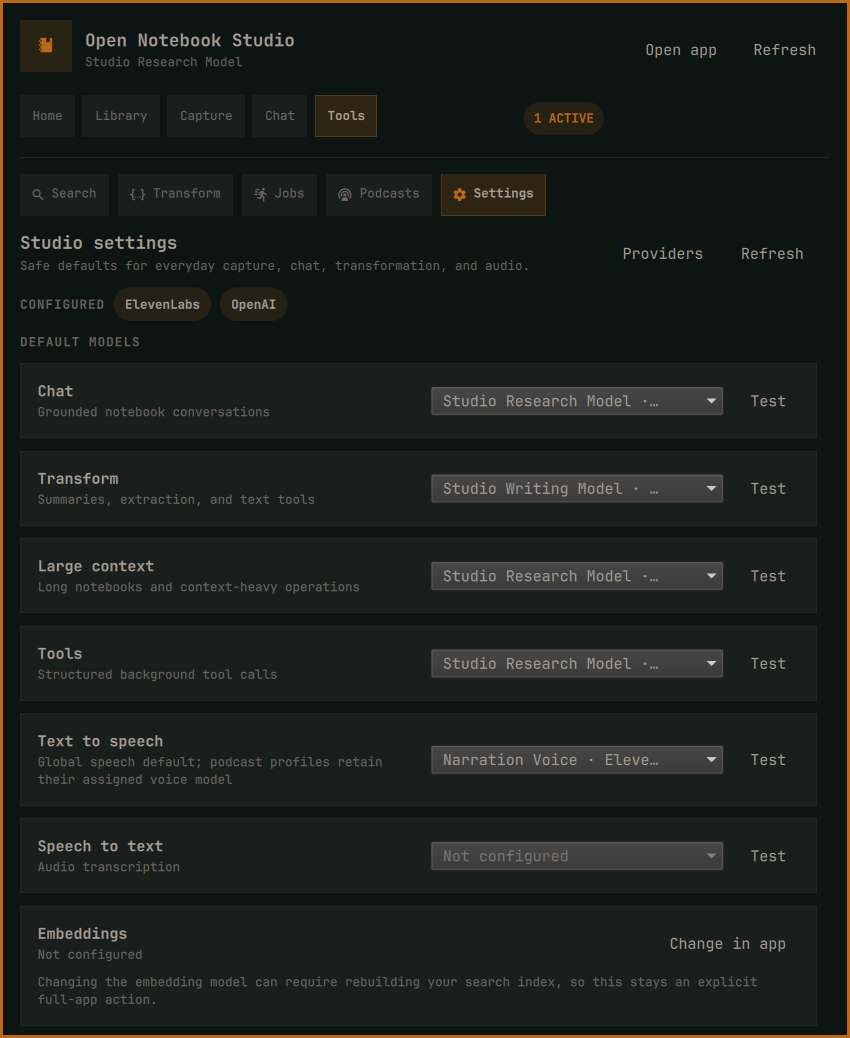Switch to the Transform sub-tab label

(187, 193)
